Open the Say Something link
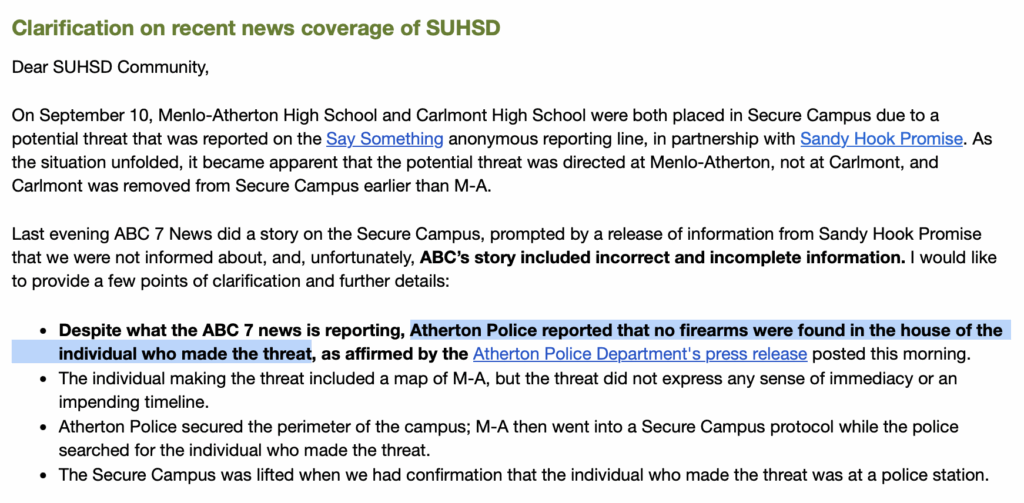This screenshot has height=503, width=1024. click(385, 140)
